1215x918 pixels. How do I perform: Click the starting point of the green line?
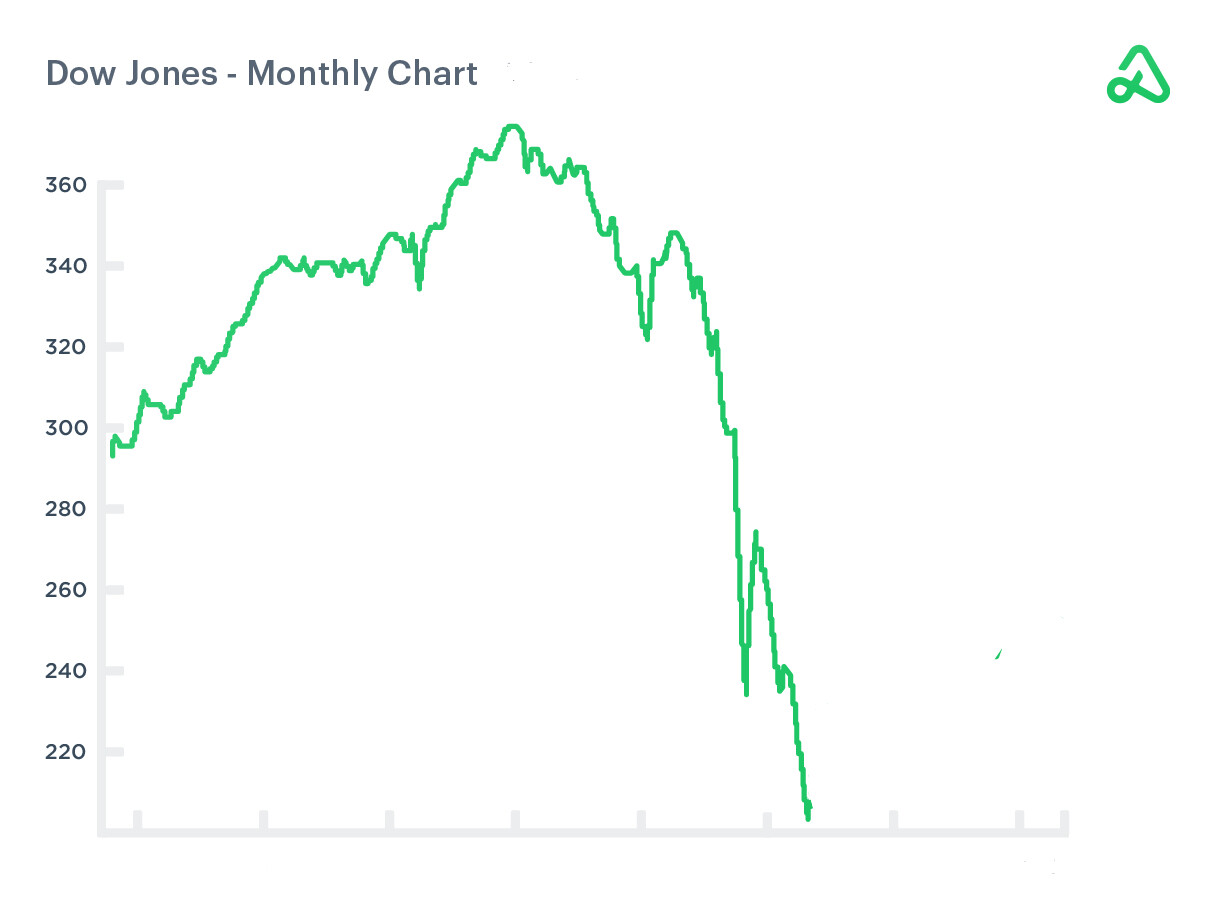point(112,455)
